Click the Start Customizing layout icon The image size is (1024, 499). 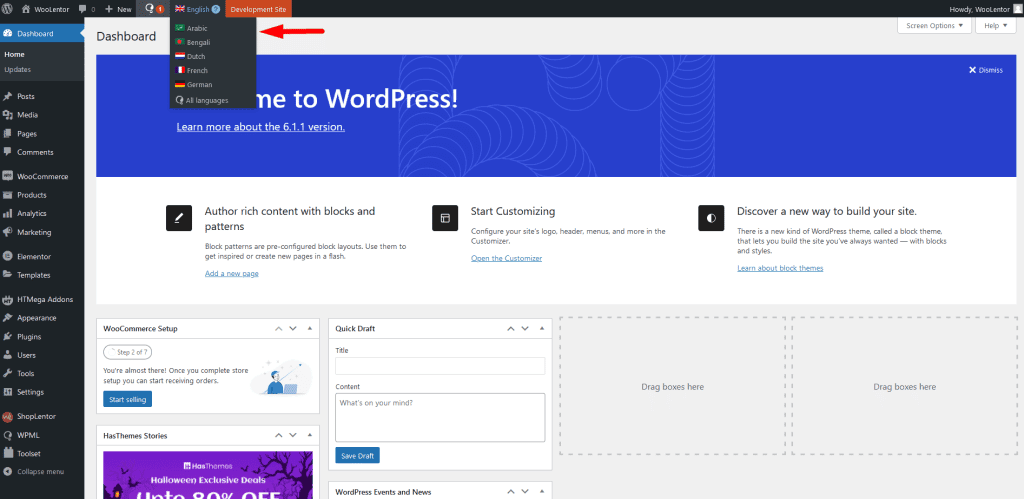(x=445, y=218)
